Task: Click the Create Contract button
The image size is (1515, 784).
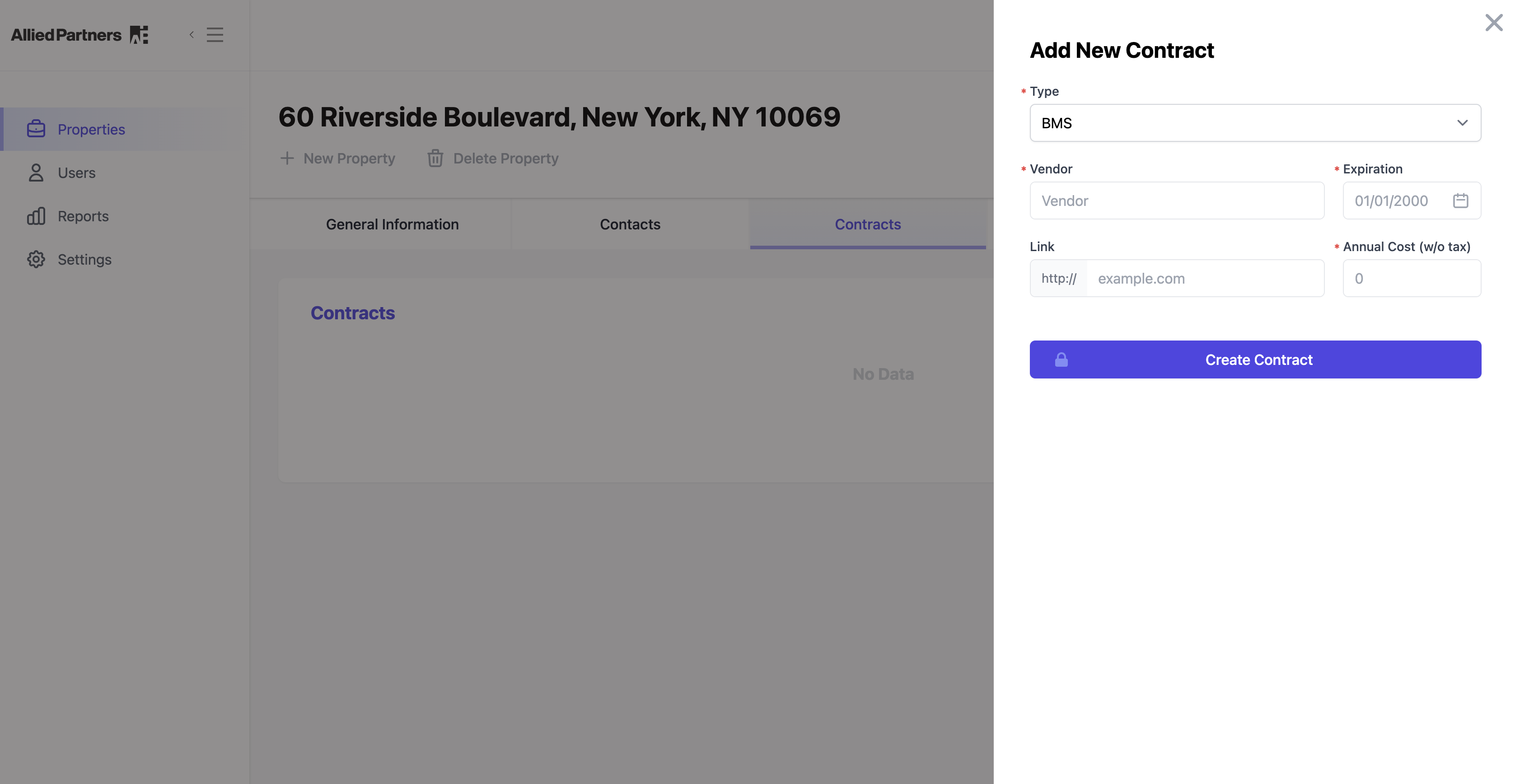Action: 1258,359
